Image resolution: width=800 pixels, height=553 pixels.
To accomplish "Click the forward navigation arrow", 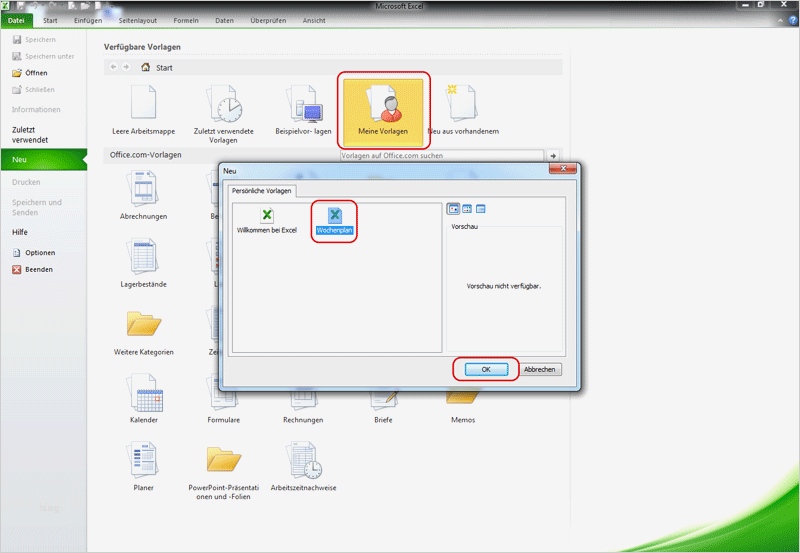I will [126, 67].
